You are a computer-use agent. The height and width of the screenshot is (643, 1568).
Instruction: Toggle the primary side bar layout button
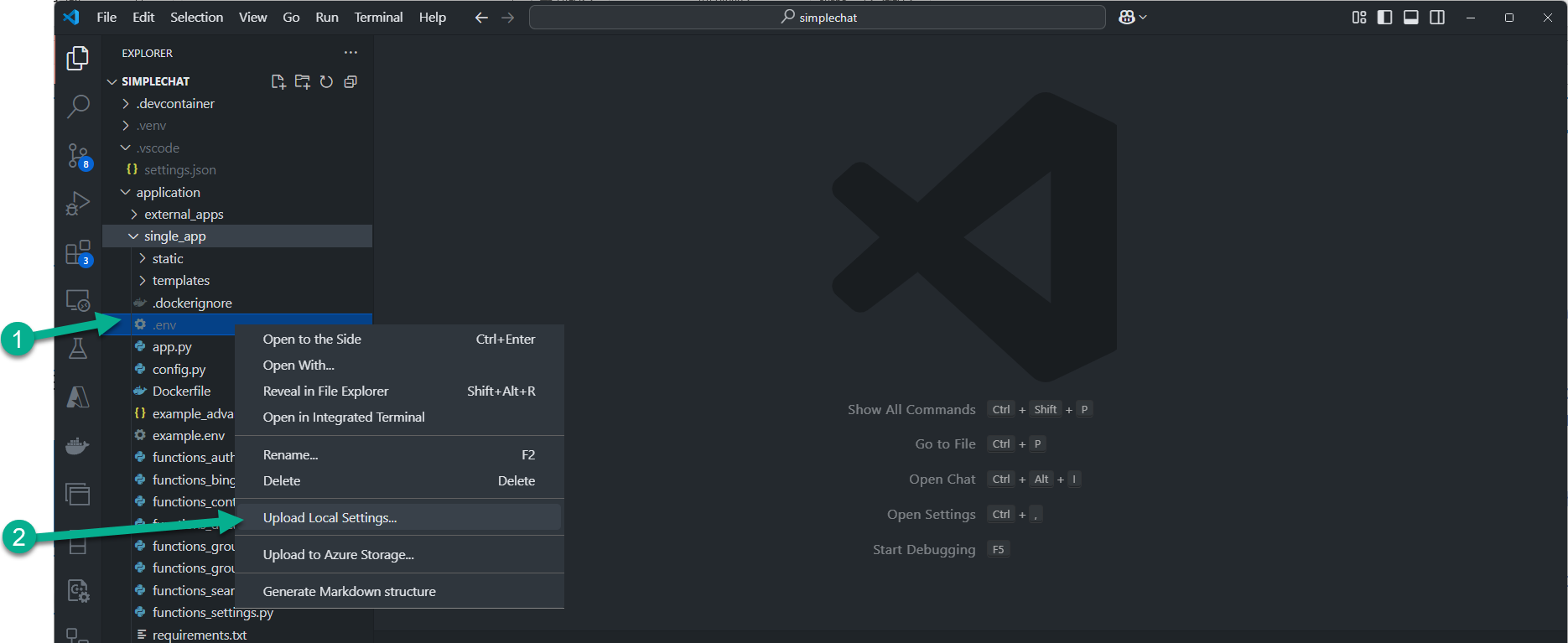1385,18
